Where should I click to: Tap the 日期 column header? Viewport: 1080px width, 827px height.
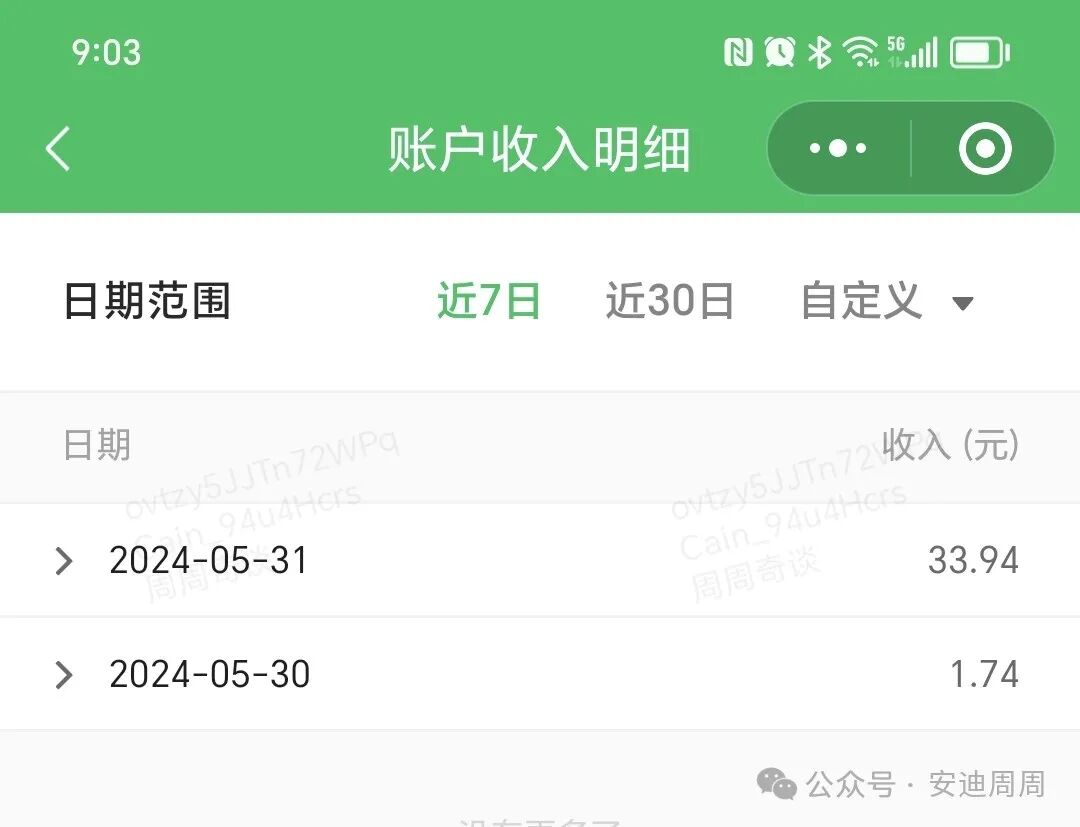(x=96, y=445)
